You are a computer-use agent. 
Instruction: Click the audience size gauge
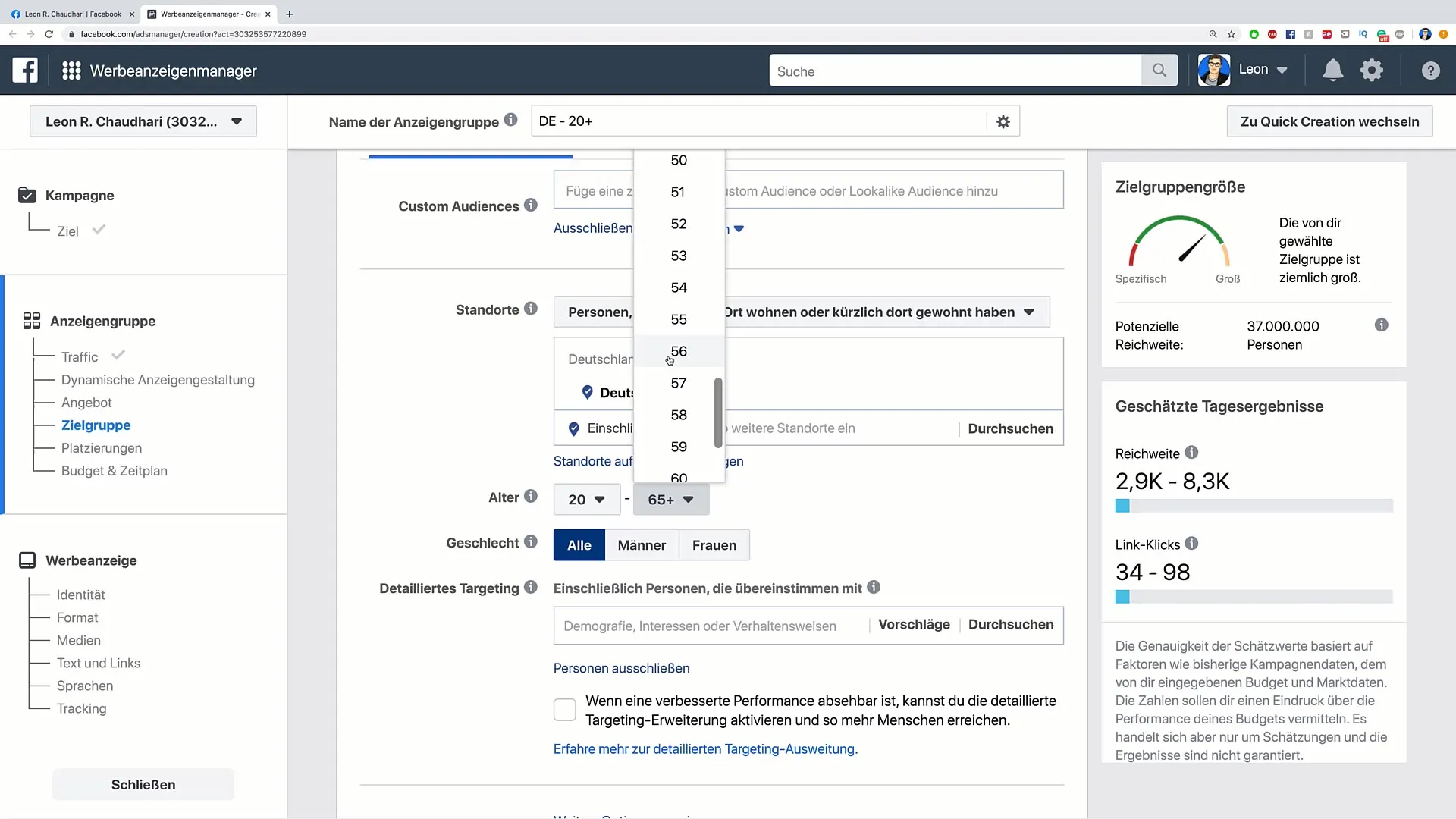(x=1179, y=242)
